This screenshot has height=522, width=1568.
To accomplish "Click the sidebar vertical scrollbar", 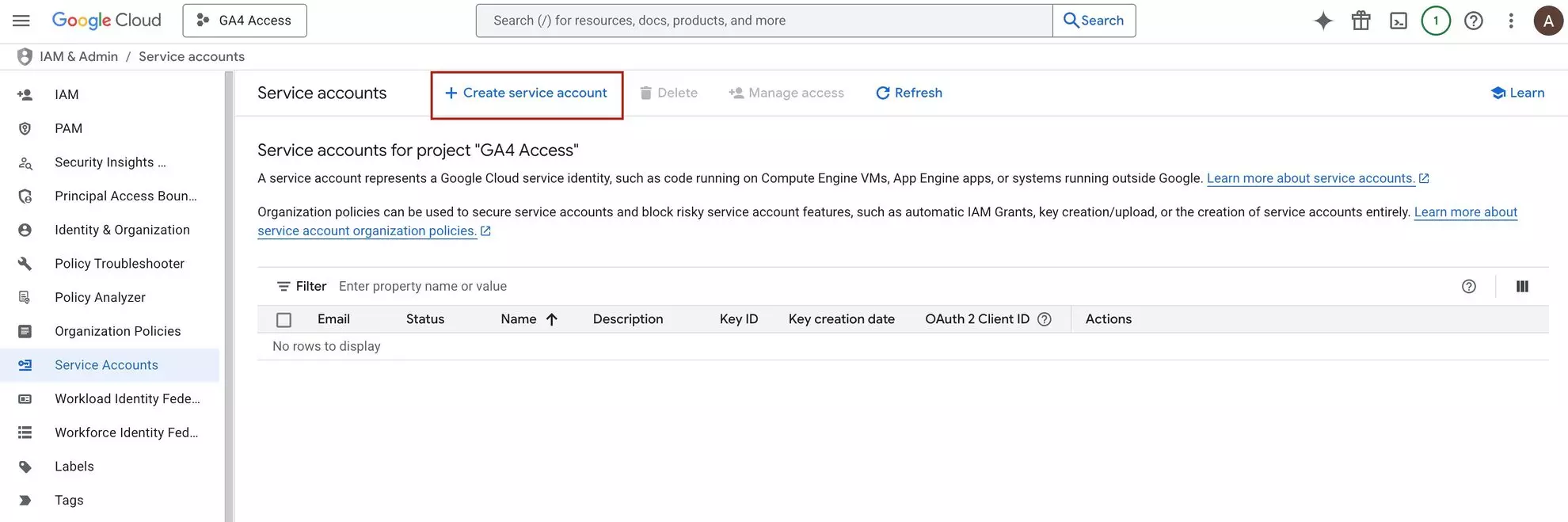I will click(x=229, y=296).
